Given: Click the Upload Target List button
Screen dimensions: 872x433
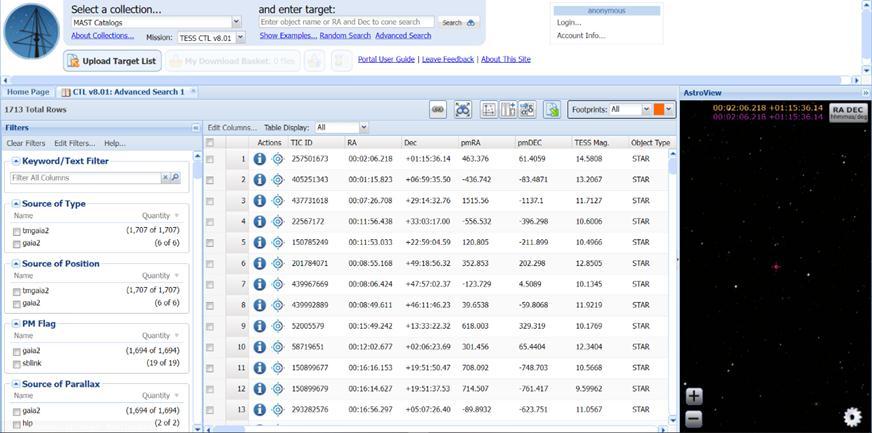Looking at the screenshot, I should coord(112,61).
